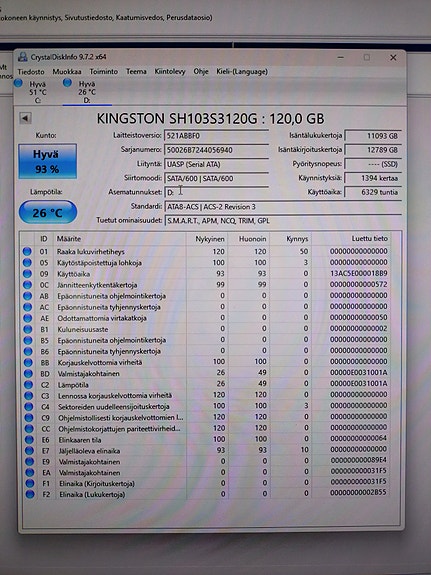Click the Isäntälukukertoja value 11093 GB
The image size is (431, 575).
(x=373, y=136)
